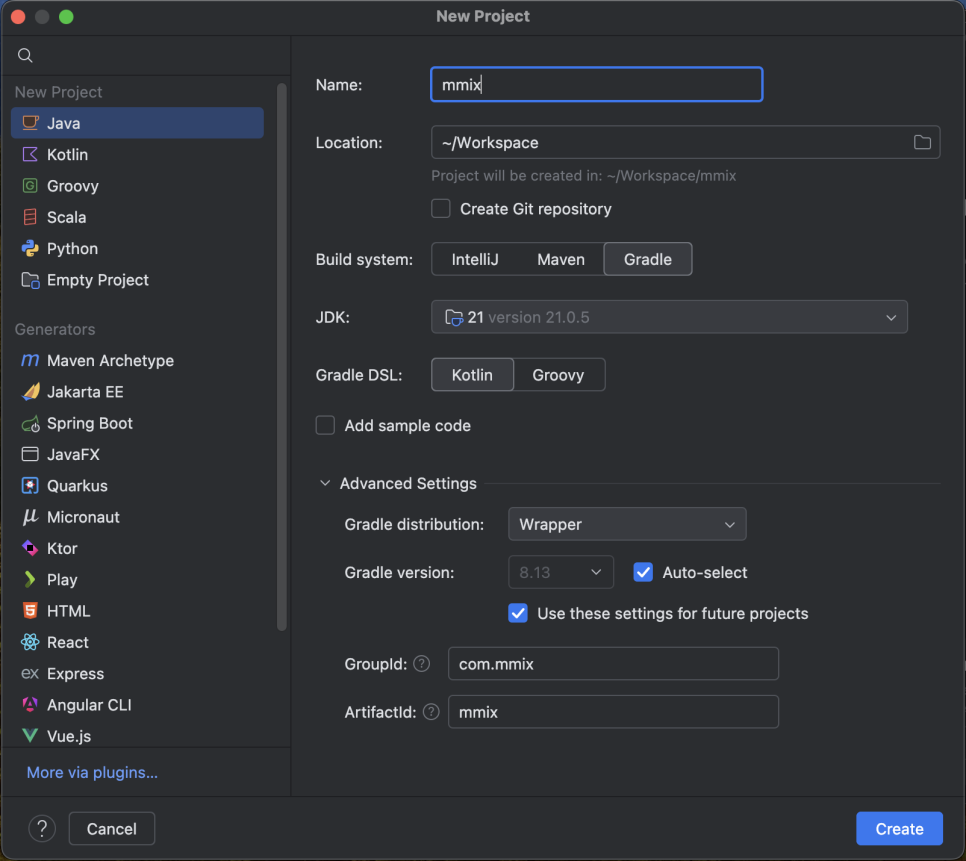Choose the Jakarta EE generator icon
Screen dimensions: 966x861
pyautogui.click(x=30, y=392)
